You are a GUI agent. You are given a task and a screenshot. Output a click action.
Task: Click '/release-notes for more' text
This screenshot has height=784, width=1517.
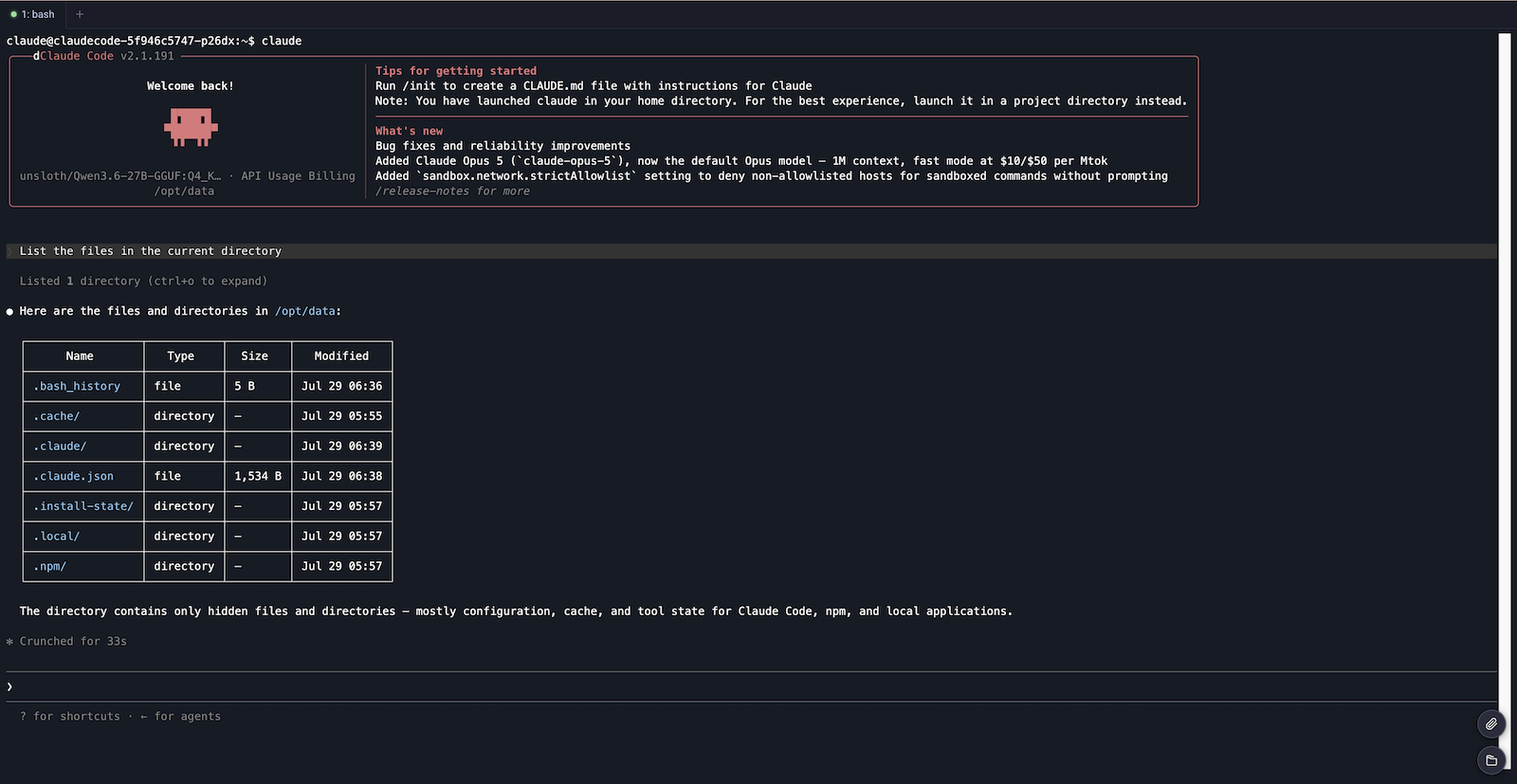point(452,191)
